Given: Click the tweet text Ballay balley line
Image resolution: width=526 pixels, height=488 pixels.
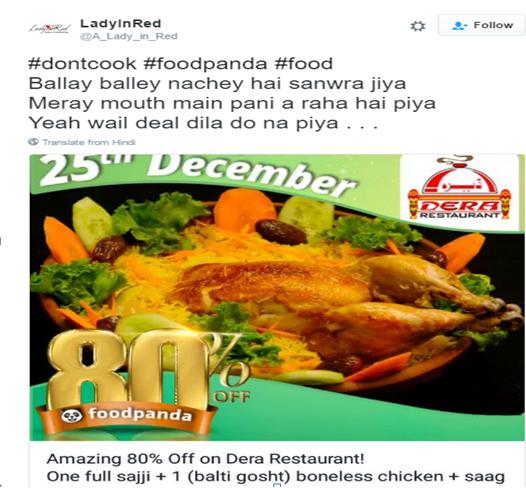Looking at the screenshot, I should pyautogui.click(x=217, y=84).
